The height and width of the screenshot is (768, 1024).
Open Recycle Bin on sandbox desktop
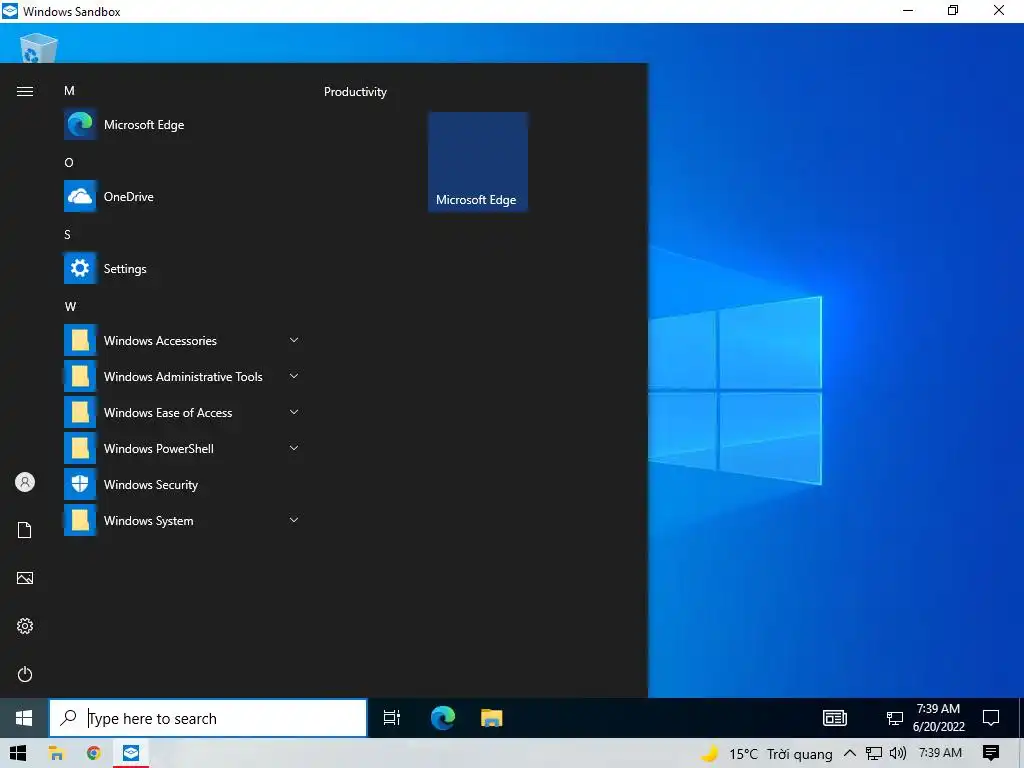[x=39, y=48]
